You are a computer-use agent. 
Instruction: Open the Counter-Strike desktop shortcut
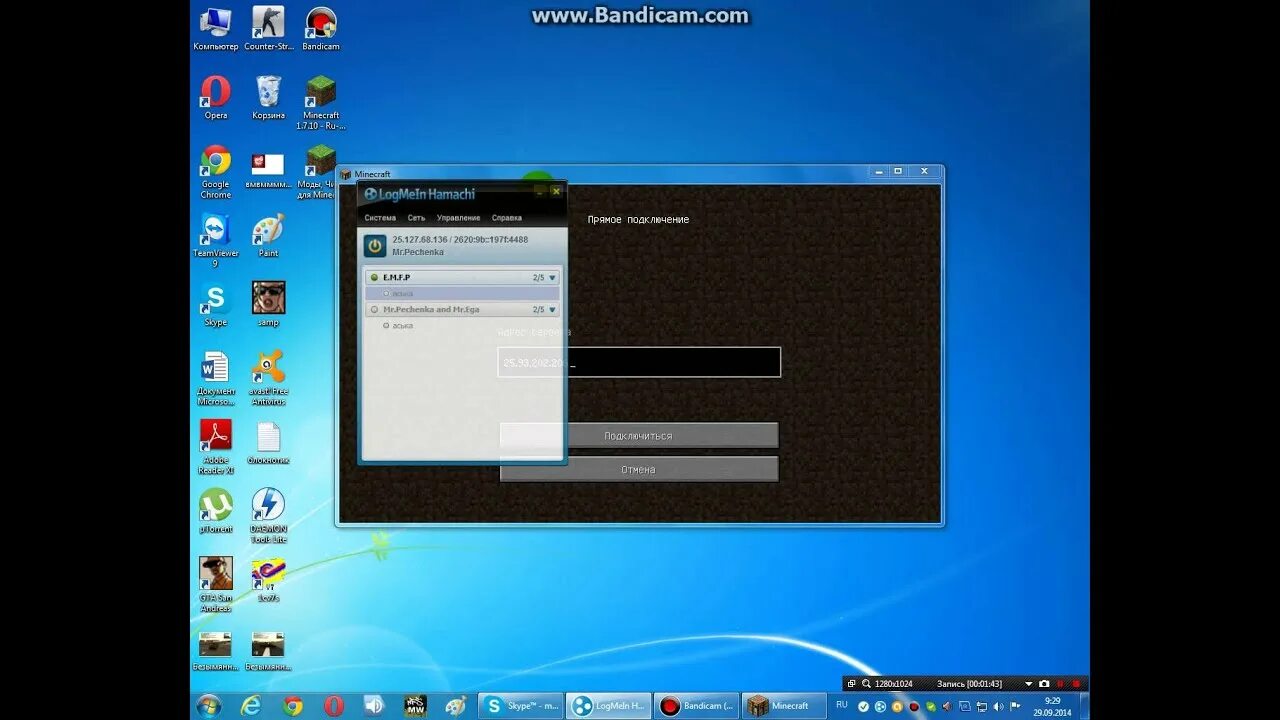click(268, 29)
